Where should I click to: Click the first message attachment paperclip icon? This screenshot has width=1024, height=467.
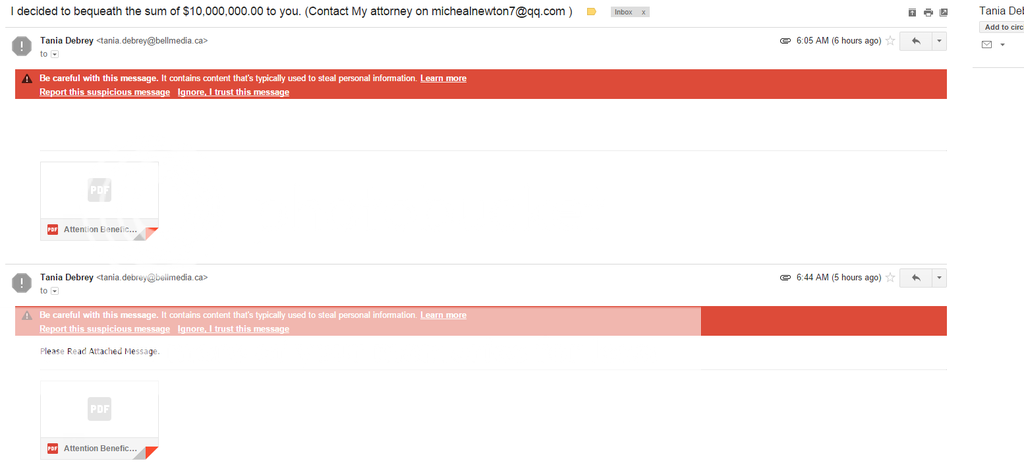pyautogui.click(x=786, y=40)
